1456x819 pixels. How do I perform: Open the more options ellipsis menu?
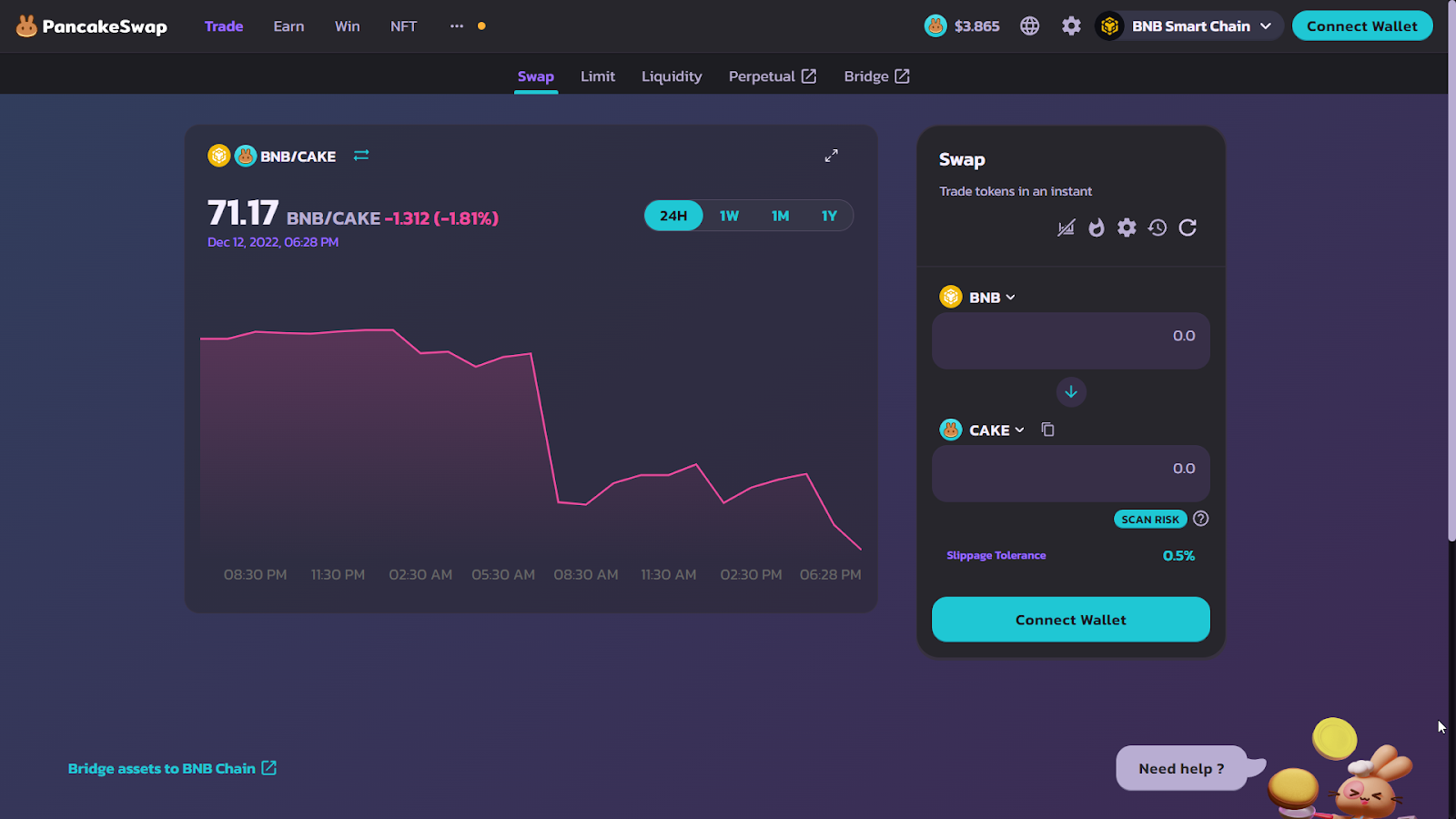pos(457,26)
